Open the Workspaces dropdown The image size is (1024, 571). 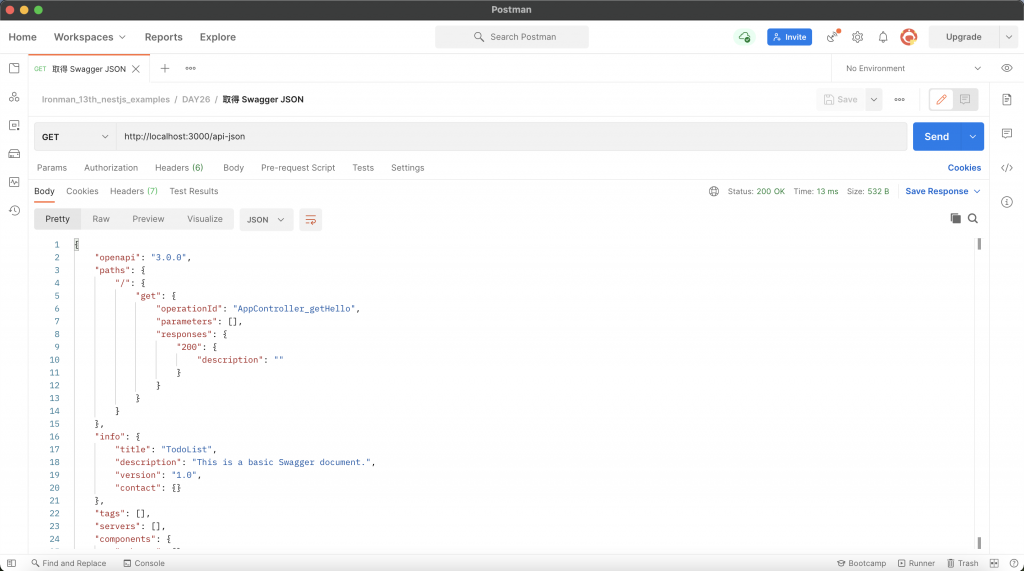coord(89,37)
